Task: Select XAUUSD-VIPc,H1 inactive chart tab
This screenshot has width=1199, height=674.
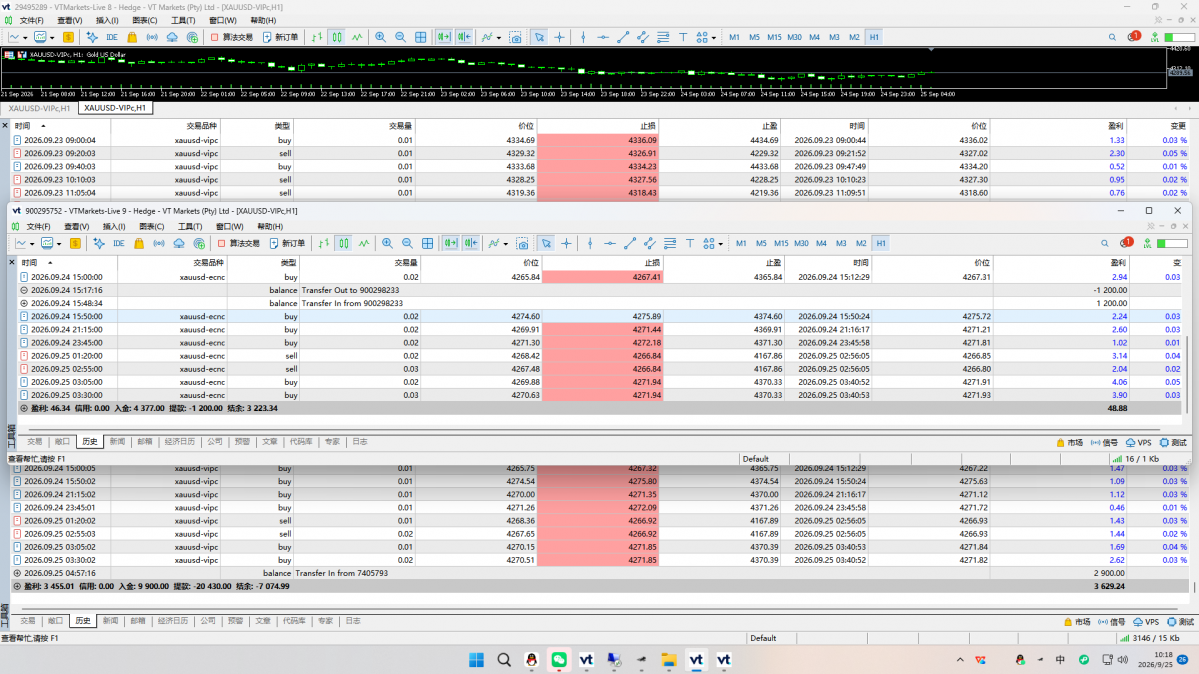Action: pyautogui.click(x=39, y=108)
